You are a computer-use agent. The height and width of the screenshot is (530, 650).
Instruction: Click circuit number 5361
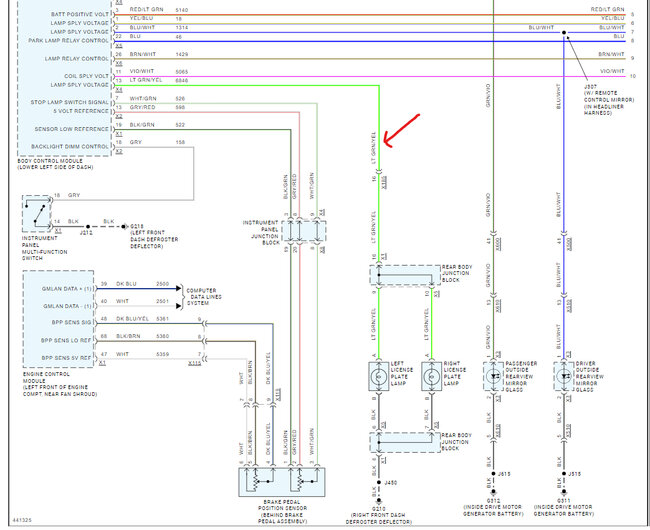(162, 319)
